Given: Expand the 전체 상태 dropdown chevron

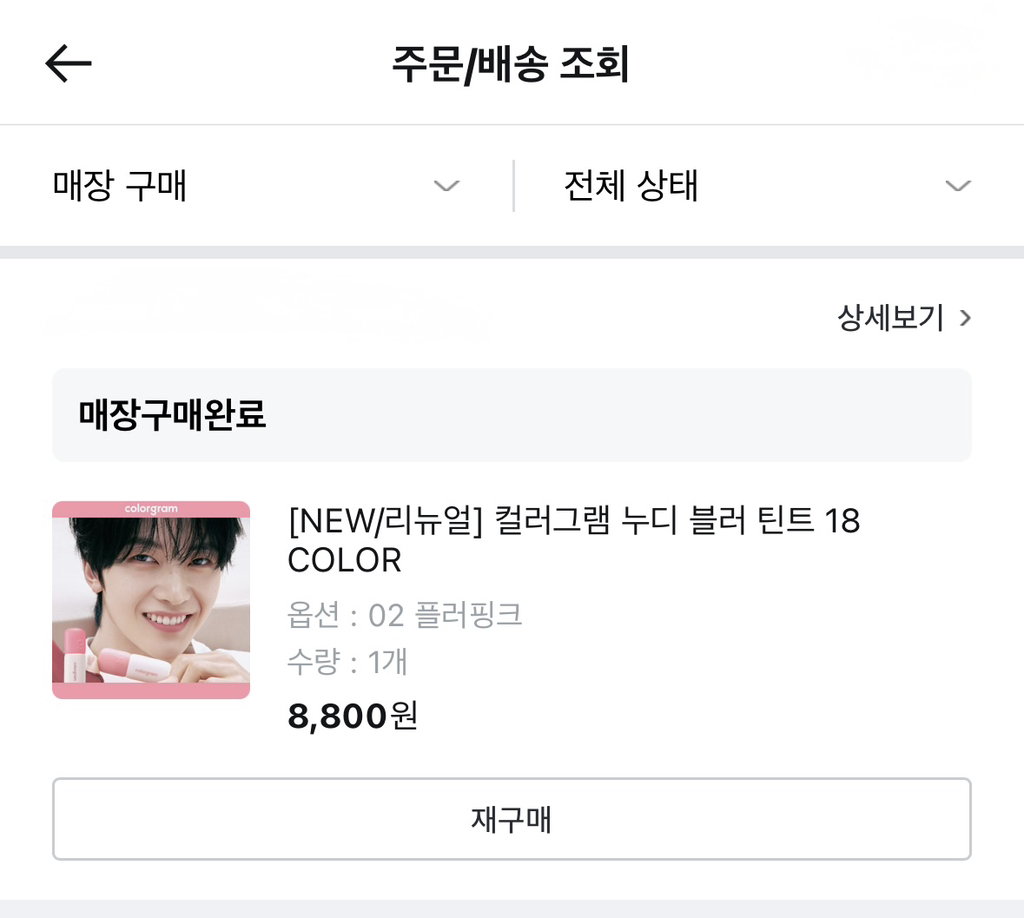Looking at the screenshot, I should click(x=957, y=186).
